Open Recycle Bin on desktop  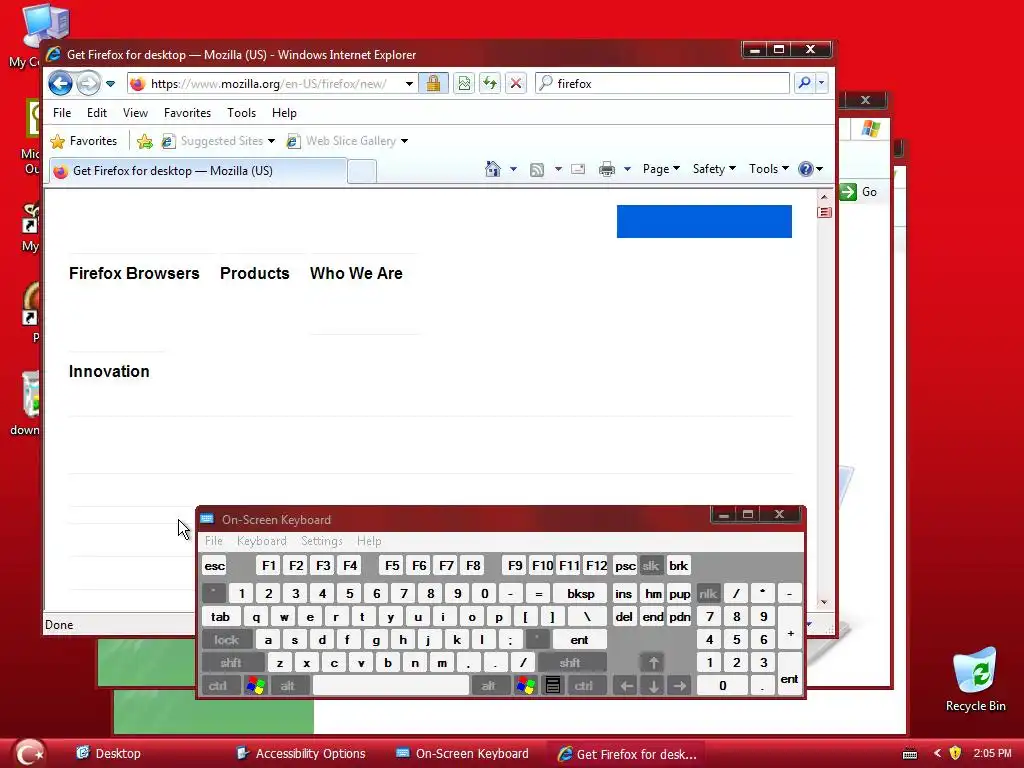pos(976,679)
